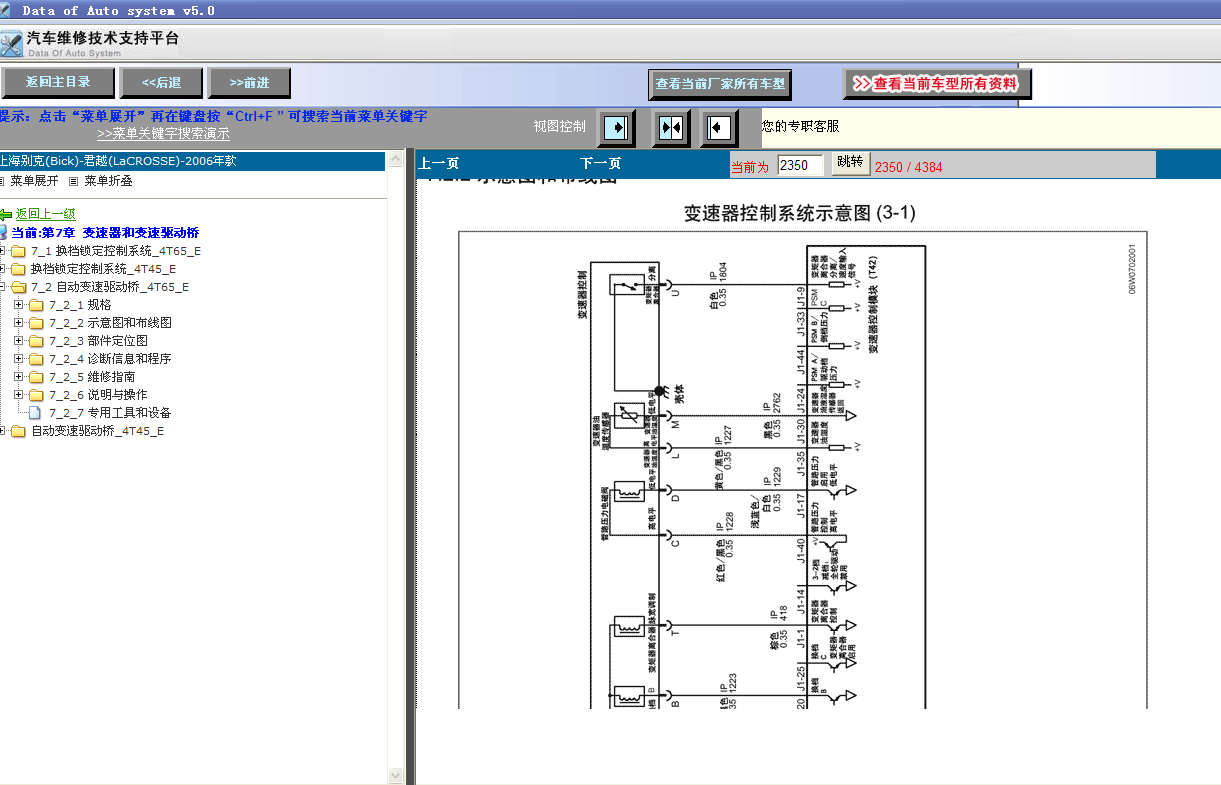The image size is (1221, 785).
Task: Select the 自动变速驱动桥_4T45_E label
Action: click(x=97, y=431)
